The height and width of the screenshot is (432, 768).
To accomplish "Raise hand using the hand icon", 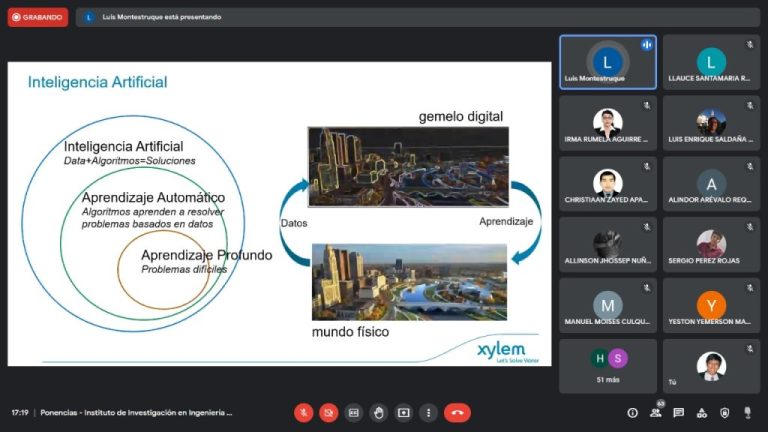I will click(378, 412).
